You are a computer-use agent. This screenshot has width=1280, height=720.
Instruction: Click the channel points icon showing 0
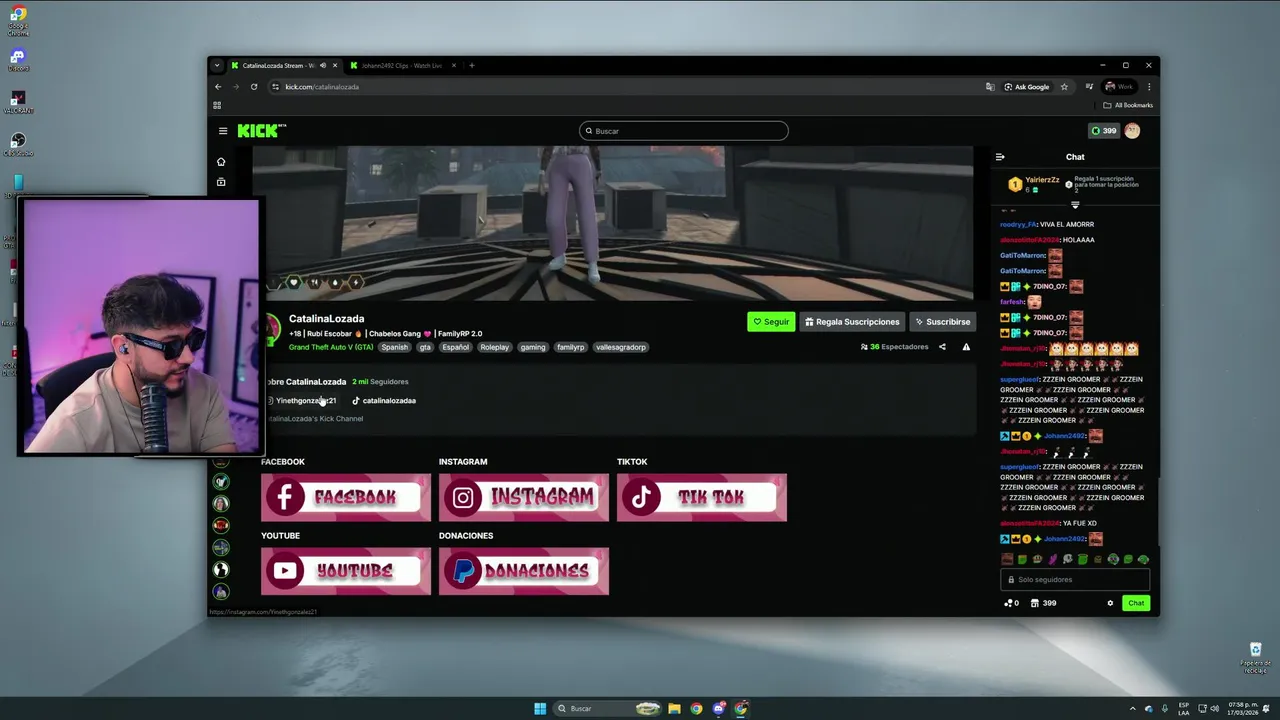click(x=1011, y=603)
